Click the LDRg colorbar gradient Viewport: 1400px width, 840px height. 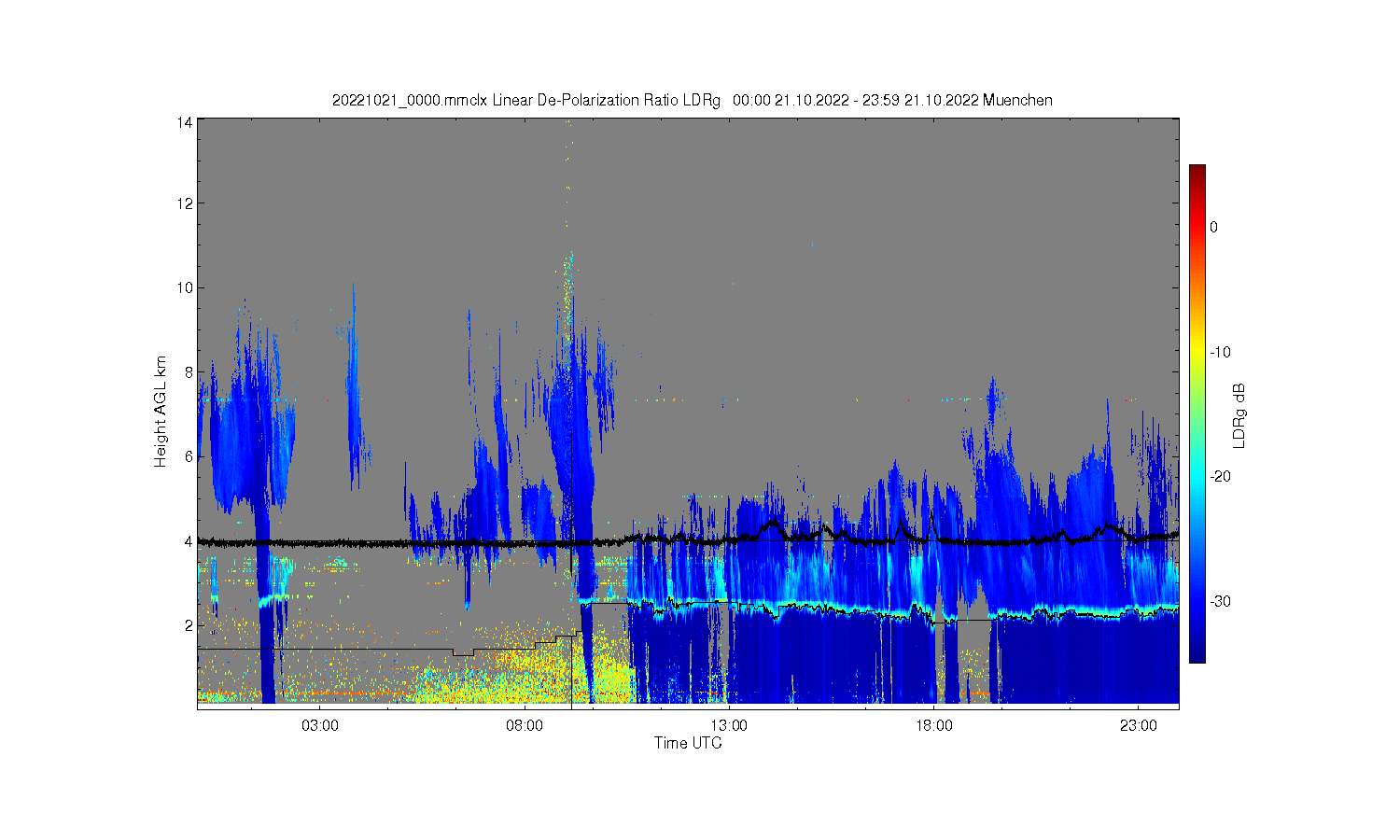click(x=1197, y=413)
